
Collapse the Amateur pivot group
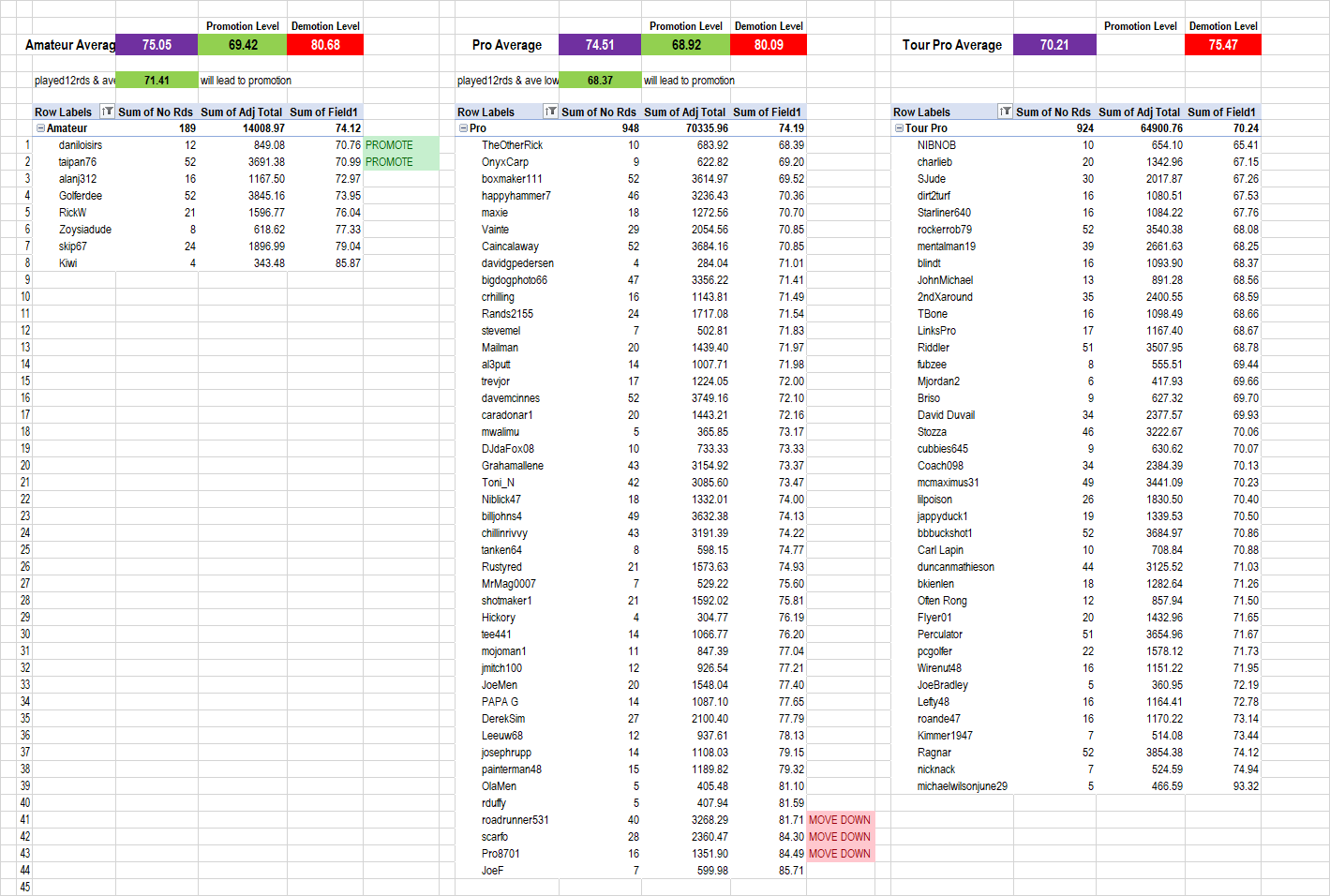[x=40, y=128]
